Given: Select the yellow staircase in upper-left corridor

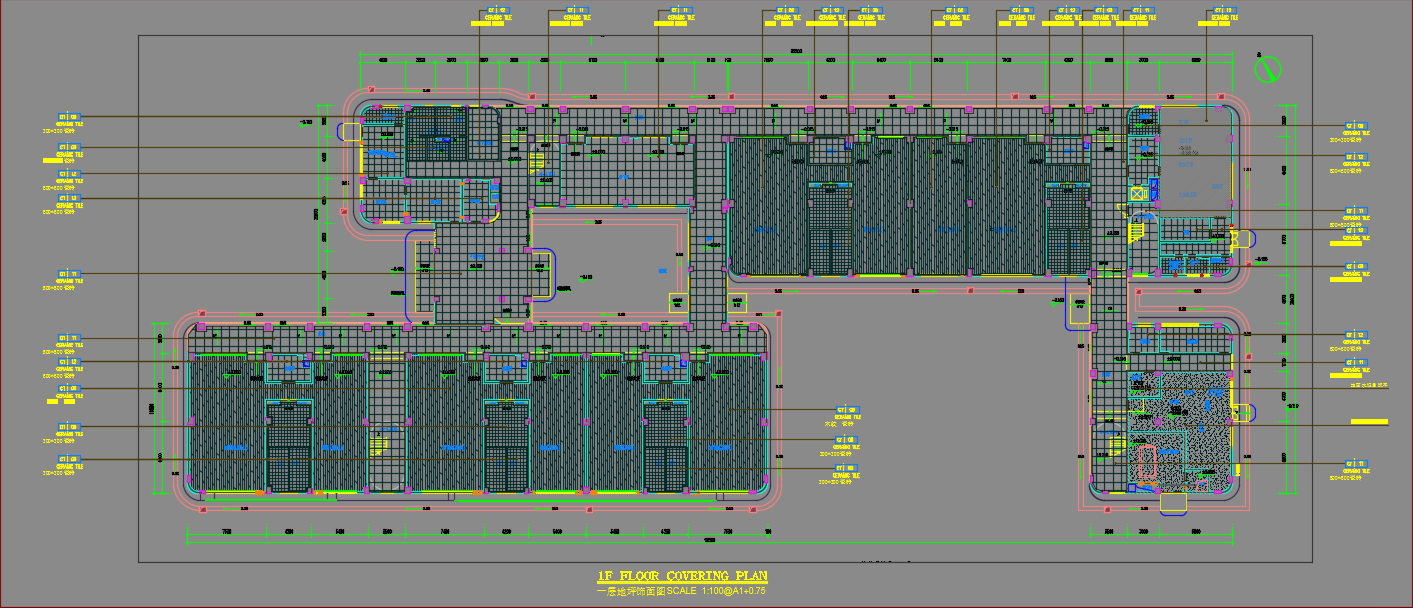Looking at the screenshot, I should [x=538, y=158].
